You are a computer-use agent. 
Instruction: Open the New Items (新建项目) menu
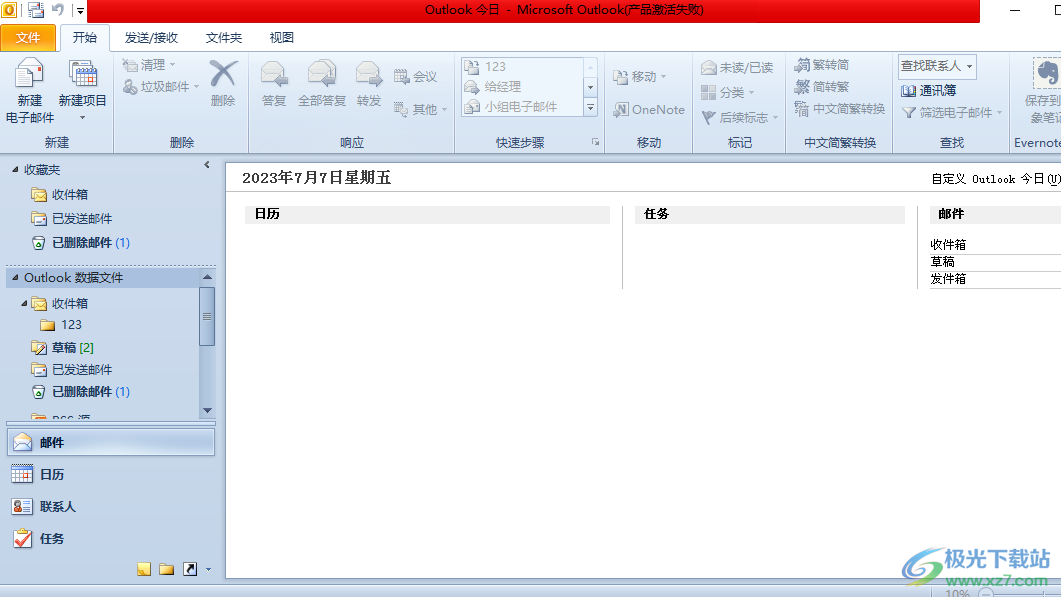coord(83,91)
